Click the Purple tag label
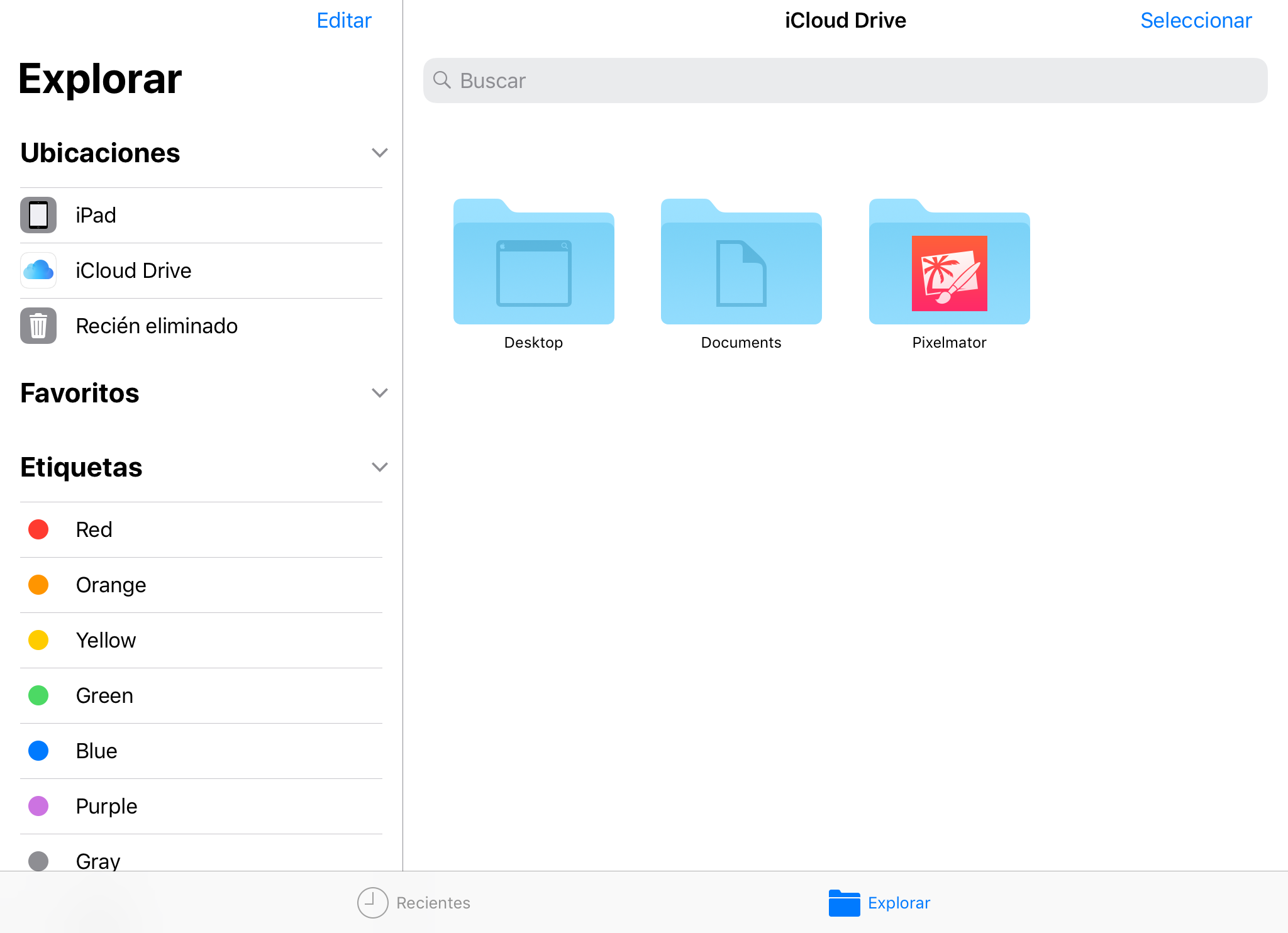This screenshot has width=1288, height=933. pyautogui.click(x=106, y=807)
